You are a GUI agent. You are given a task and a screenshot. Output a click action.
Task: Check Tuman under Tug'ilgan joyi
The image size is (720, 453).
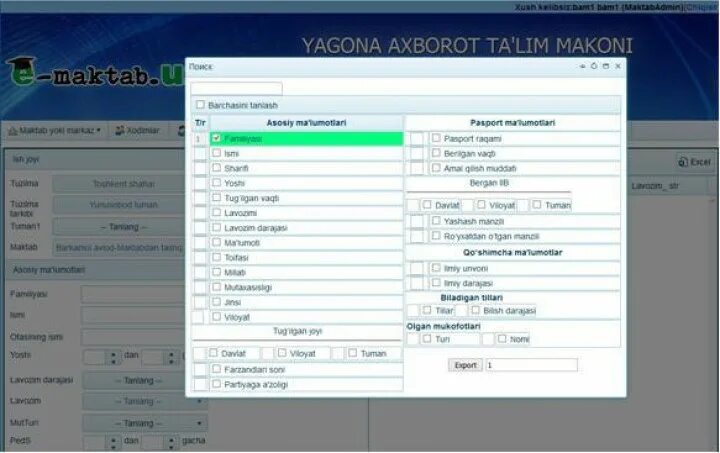click(353, 352)
